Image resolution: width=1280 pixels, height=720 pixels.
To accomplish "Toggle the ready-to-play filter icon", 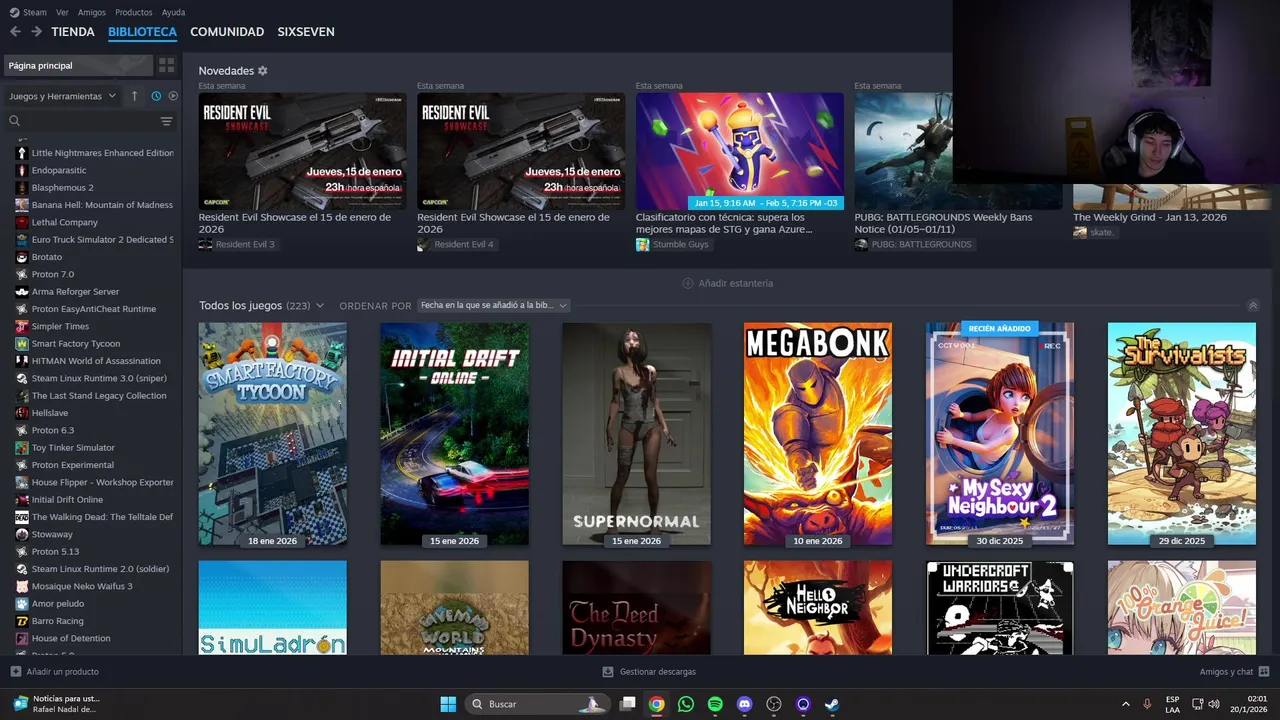I will pyautogui.click(x=173, y=96).
